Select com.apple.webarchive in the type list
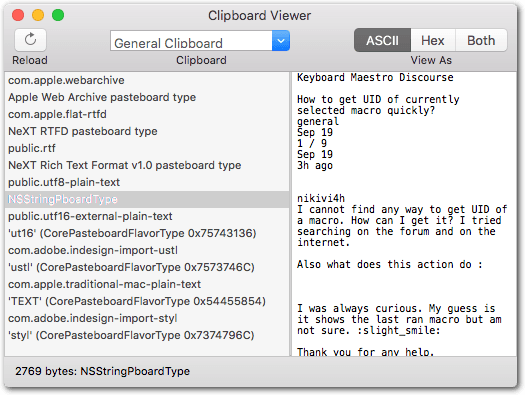Image resolution: width=525 pixels, height=395 pixels. point(147,80)
